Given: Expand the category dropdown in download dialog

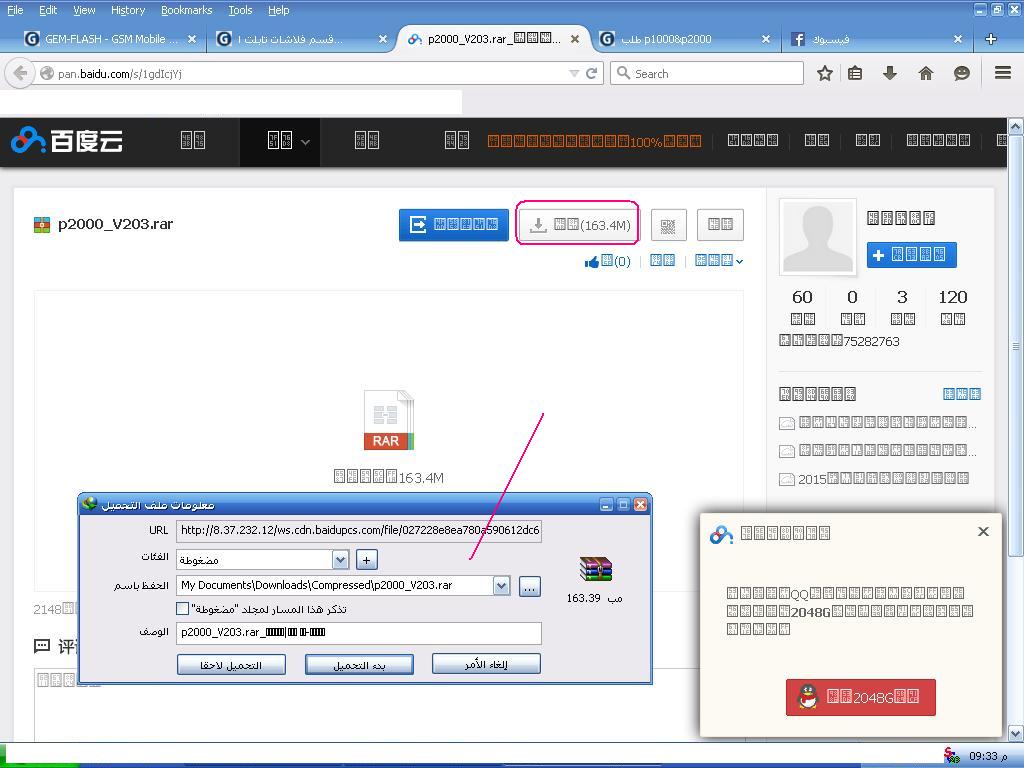Looking at the screenshot, I should click(340, 560).
